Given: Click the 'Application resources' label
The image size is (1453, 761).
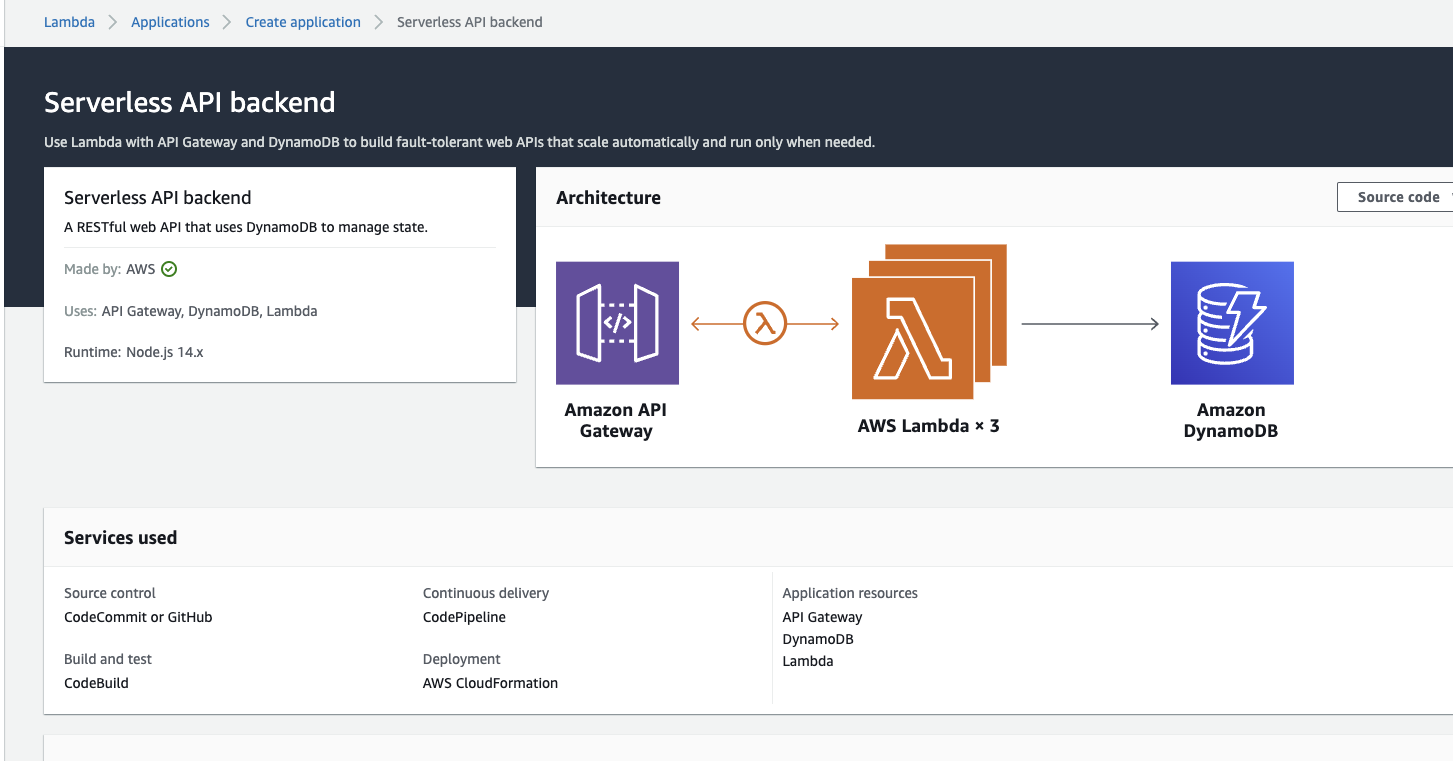Looking at the screenshot, I should pos(850,593).
